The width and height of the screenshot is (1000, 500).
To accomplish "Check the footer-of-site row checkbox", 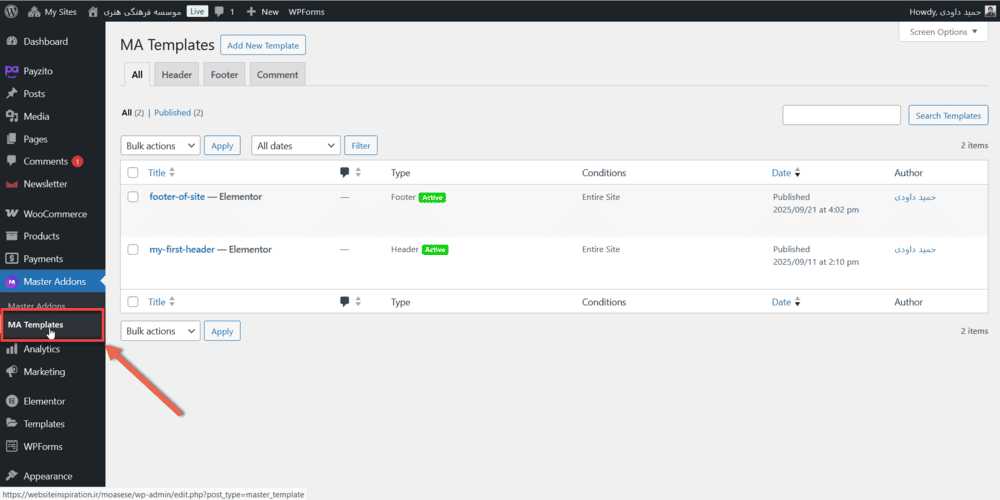I will click(133, 197).
